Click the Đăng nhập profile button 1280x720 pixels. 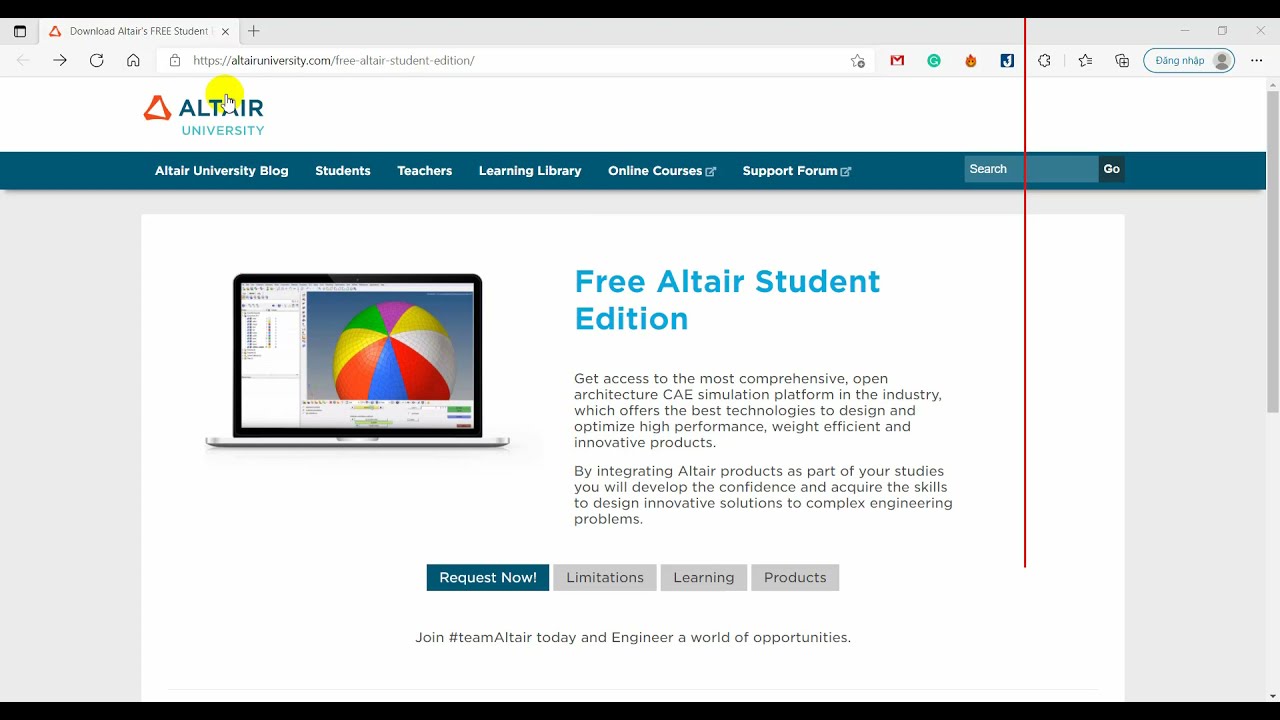click(x=1189, y=61)
